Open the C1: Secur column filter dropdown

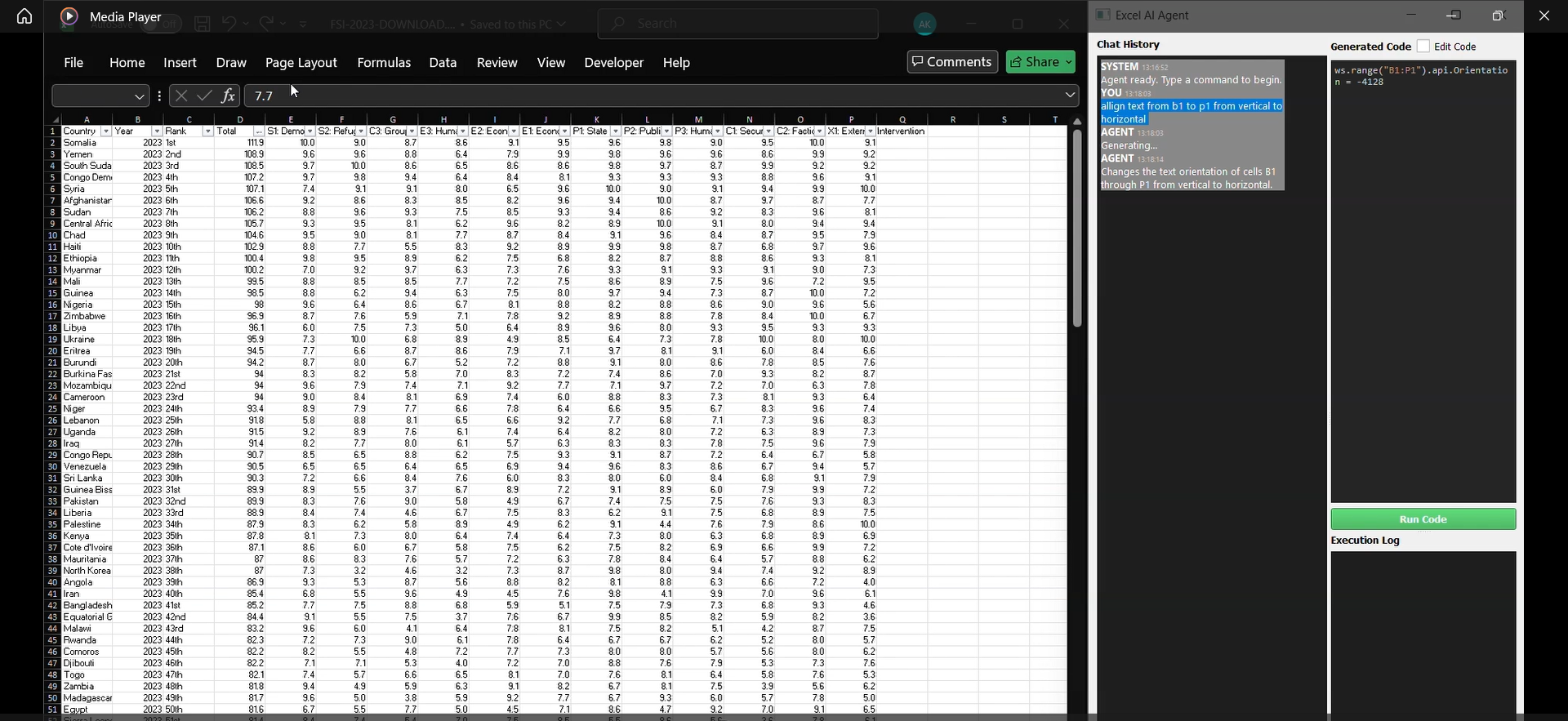(x=768, y=131)
